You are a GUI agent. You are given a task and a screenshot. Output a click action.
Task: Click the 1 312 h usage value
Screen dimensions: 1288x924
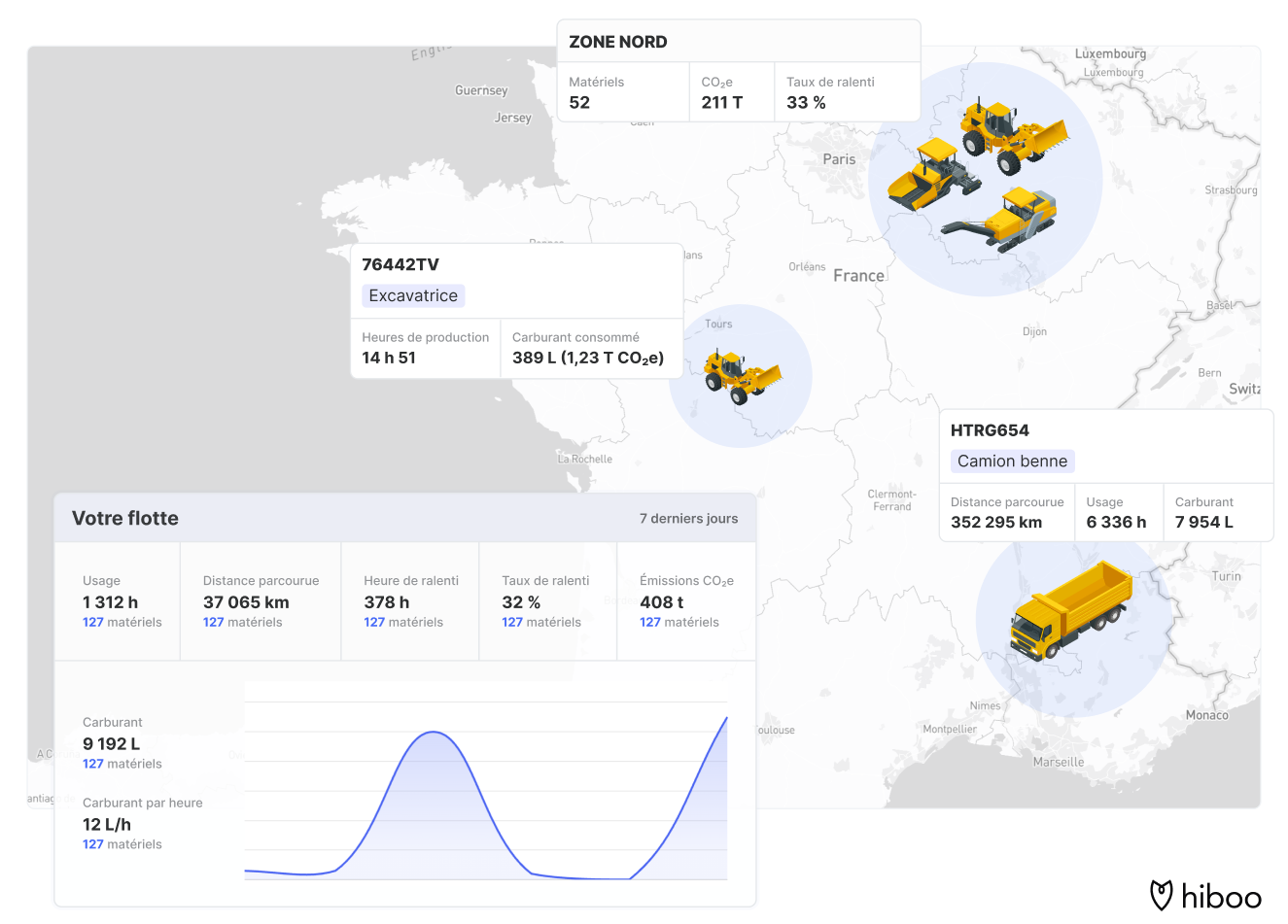110,602
